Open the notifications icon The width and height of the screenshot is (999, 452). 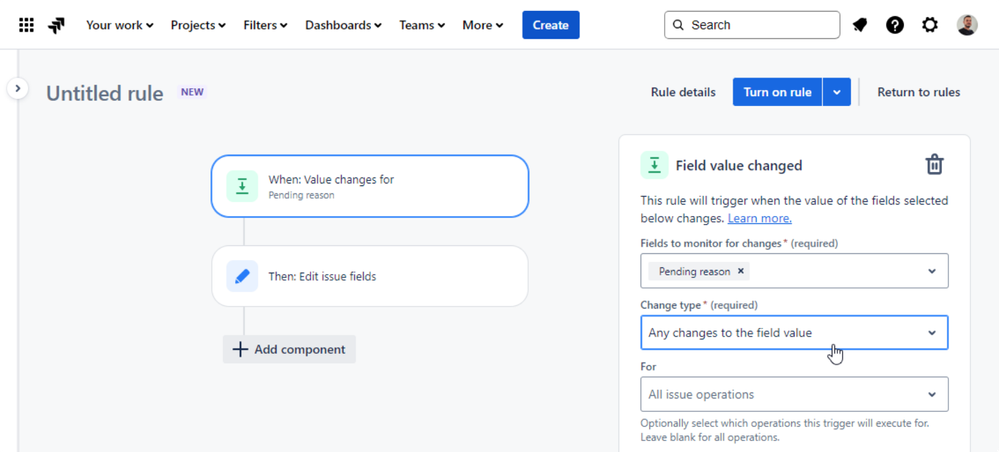coord(860,25)
